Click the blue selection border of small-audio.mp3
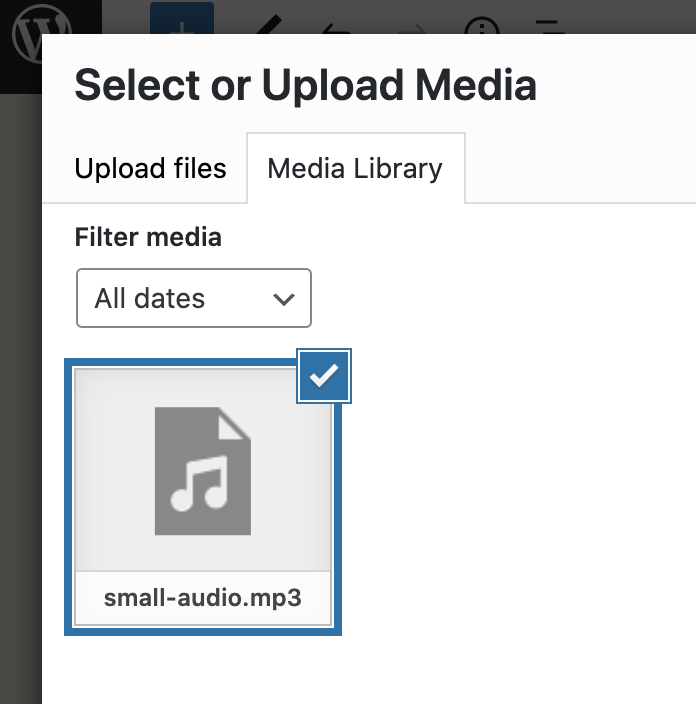This screenshot has width=696, height=704. [x=68, y=497]
